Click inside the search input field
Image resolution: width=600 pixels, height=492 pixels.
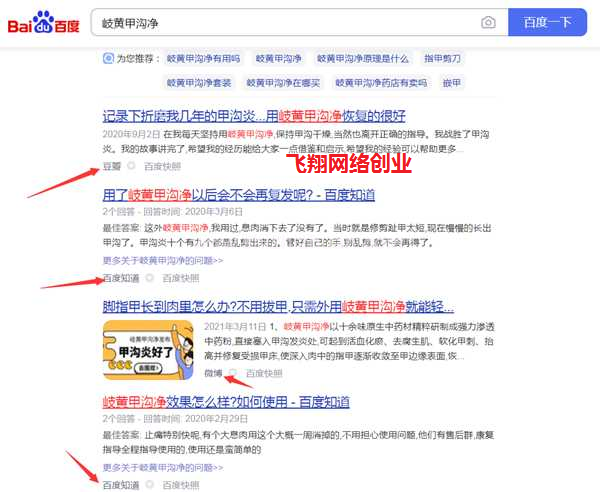coord(280,22)
